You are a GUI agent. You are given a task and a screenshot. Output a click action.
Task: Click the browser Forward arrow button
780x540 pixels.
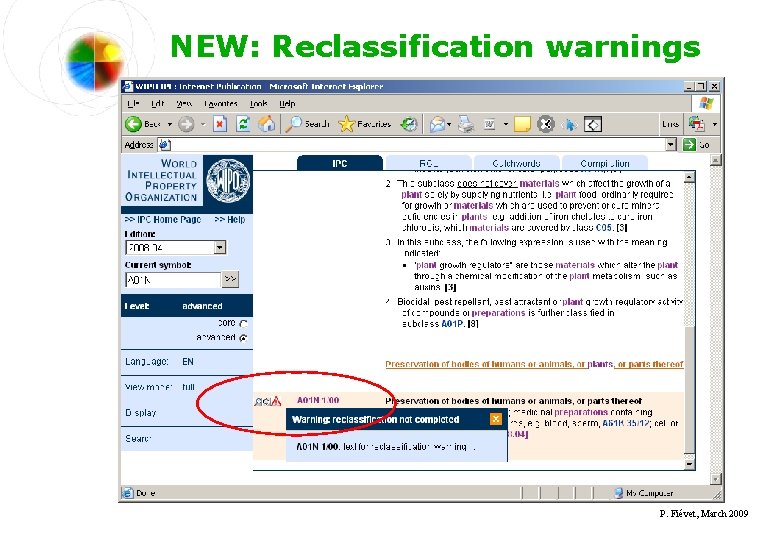pos(186,124)
